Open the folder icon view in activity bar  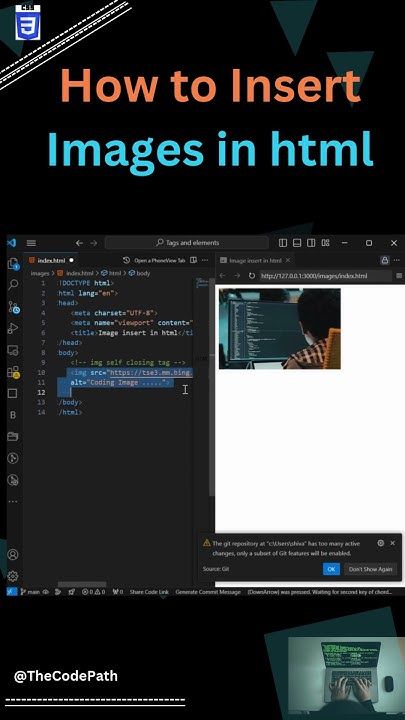click(x=13, y=436)
